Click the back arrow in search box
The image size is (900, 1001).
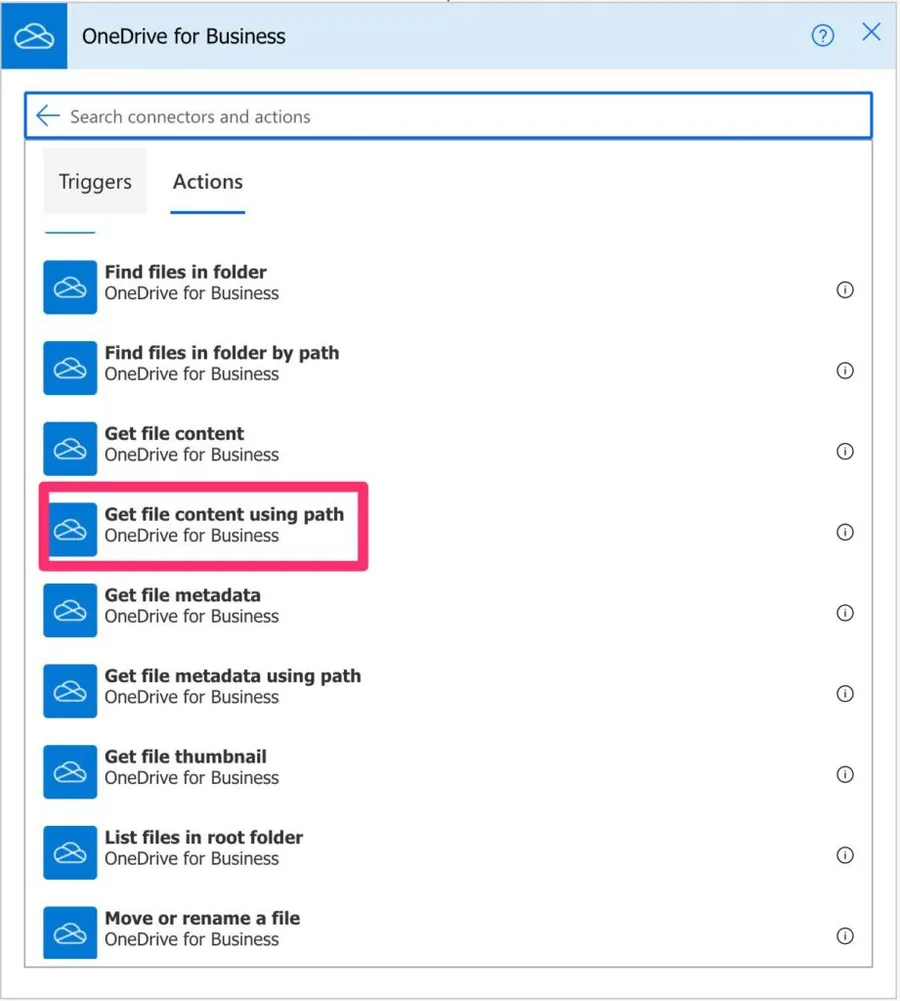[x=47, y=116]
